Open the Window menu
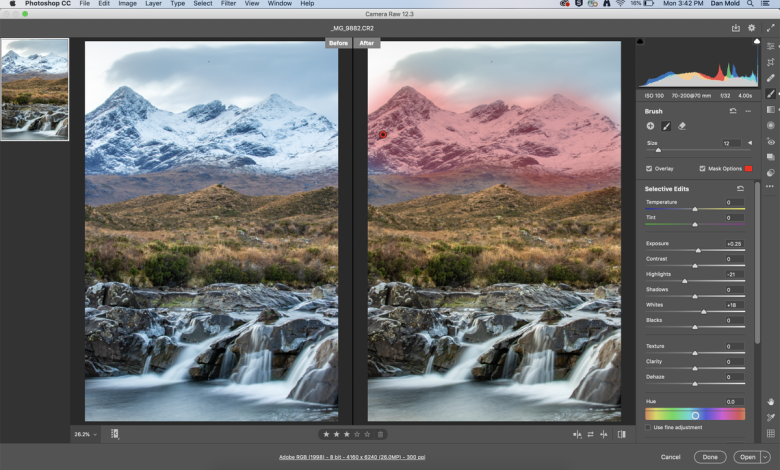This screenshot has width=780, height=470. point(280,3)
